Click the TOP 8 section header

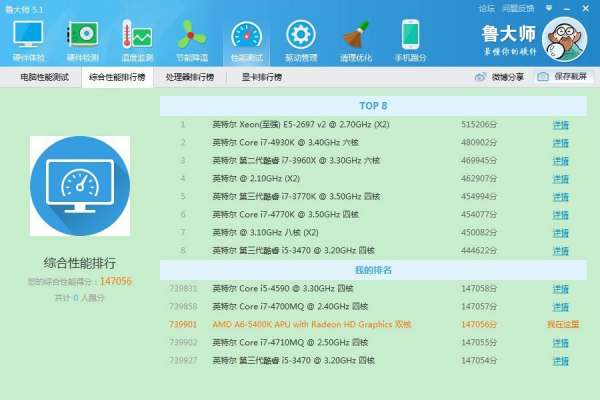click(x=373, y=106)
